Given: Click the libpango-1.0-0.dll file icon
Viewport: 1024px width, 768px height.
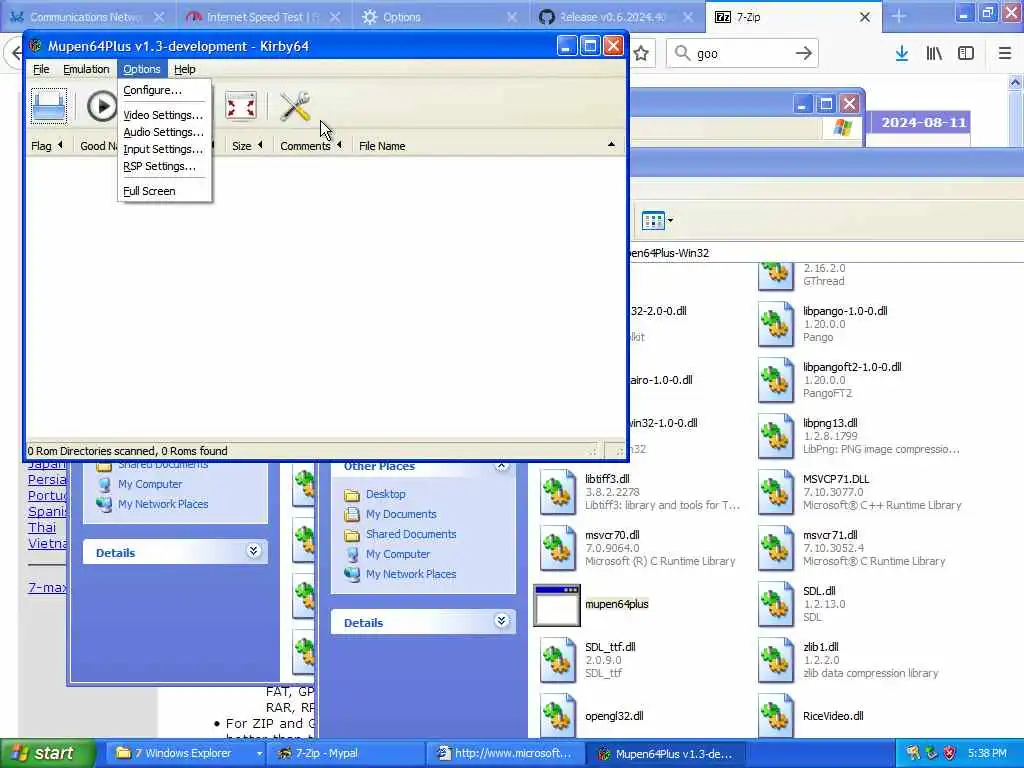Looking at the screenshot, I should point(776,324).
